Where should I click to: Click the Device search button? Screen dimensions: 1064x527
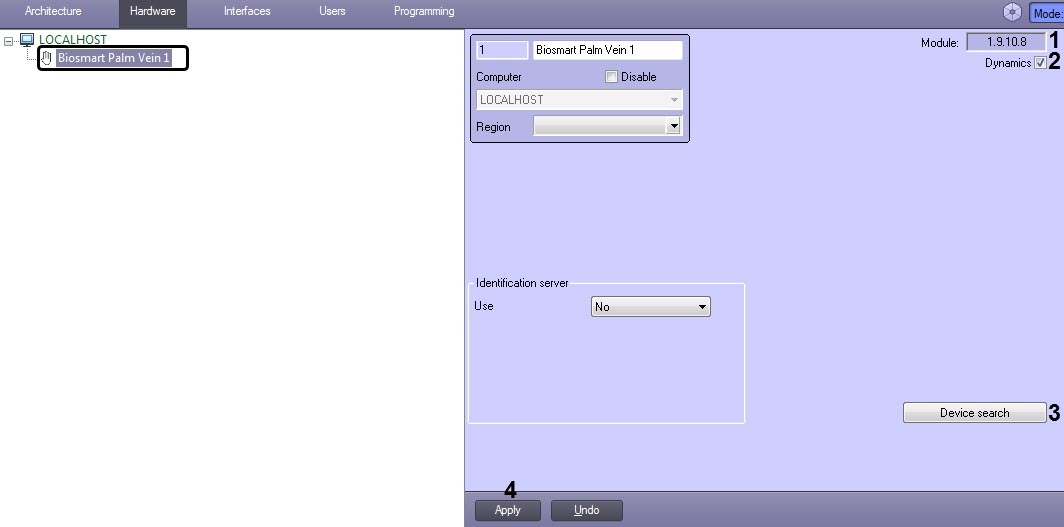point(974,412)
